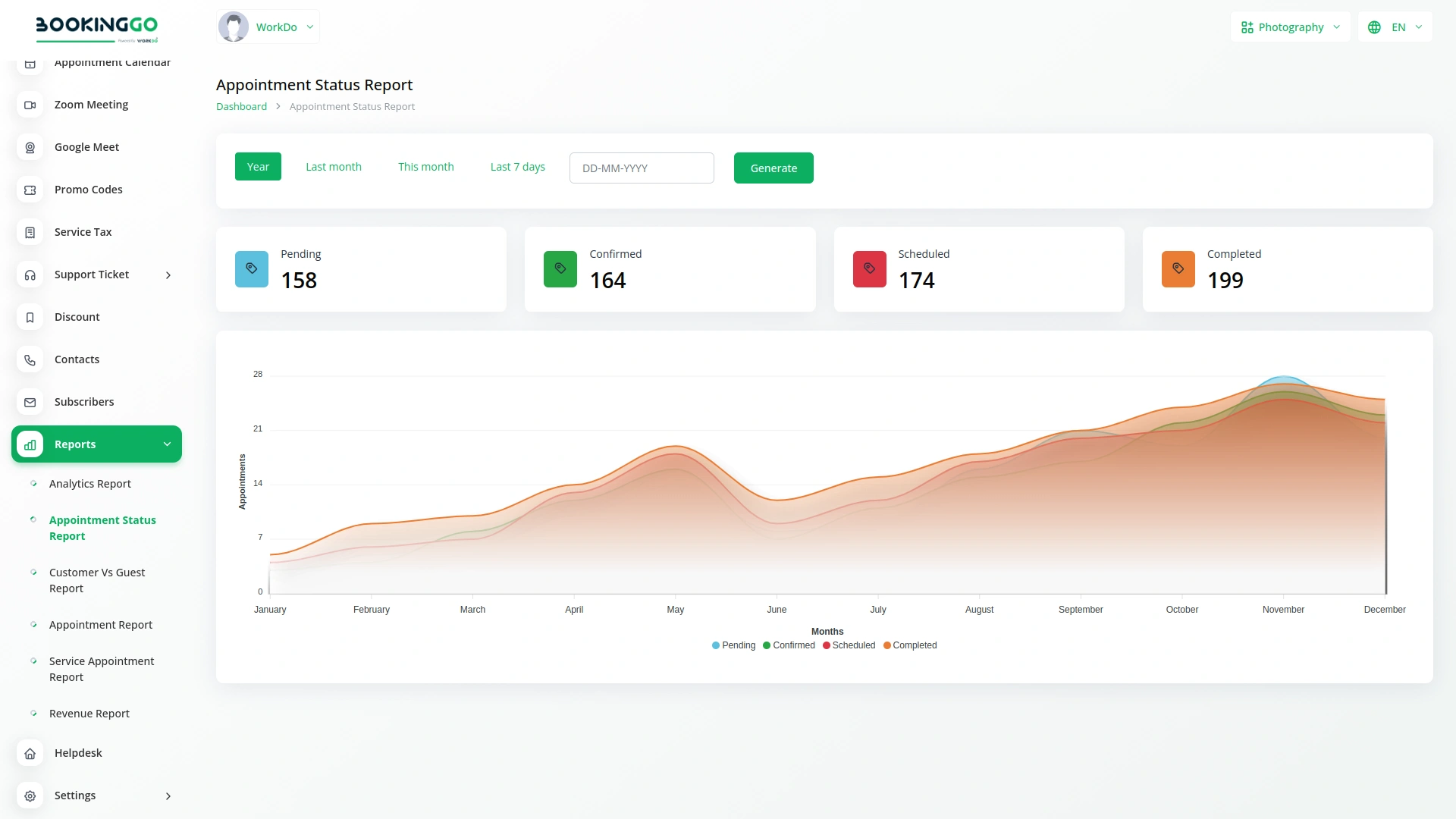Open Promo Codes from the sidebar
Screen dimensions: 1456x819
point(88,190)
